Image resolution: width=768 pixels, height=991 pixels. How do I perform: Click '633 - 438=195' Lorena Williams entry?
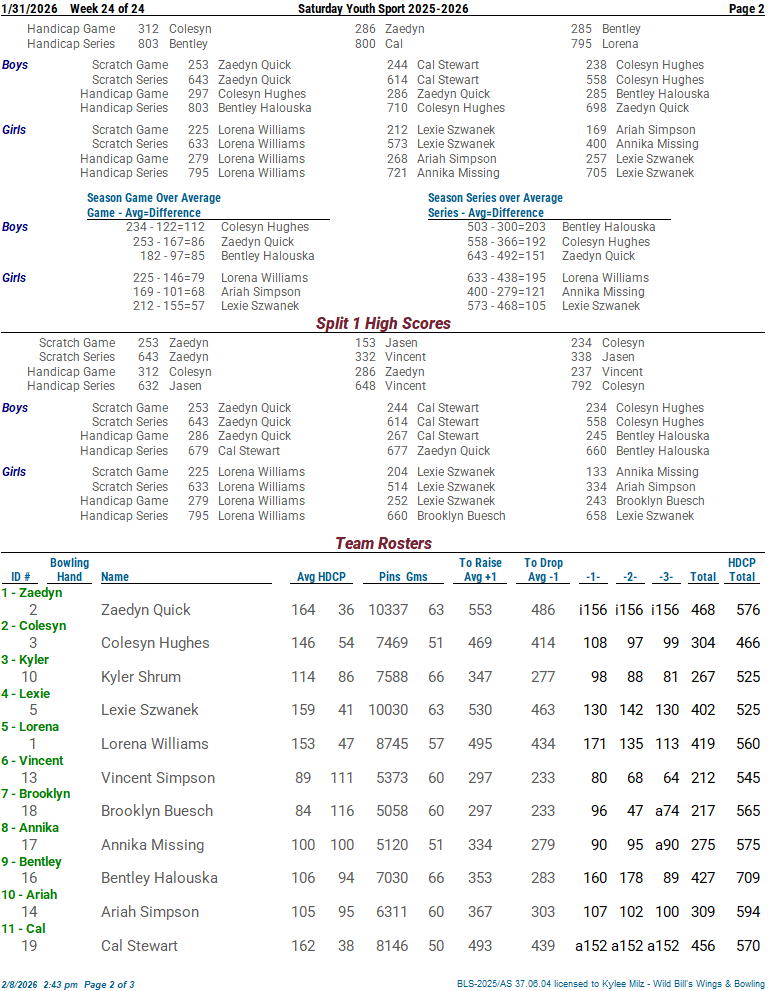pos(558,278)
